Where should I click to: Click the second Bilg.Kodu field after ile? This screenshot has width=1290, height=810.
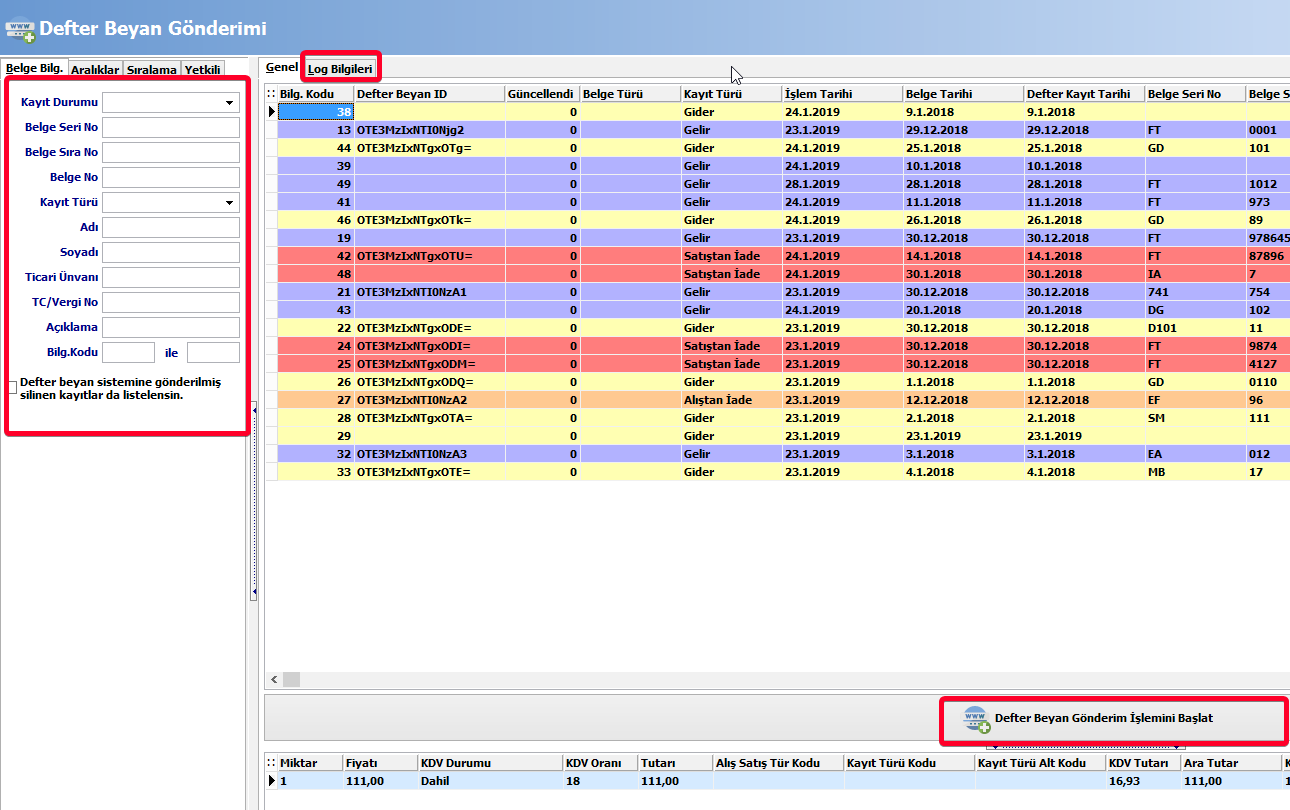click(x=213, y=353)
